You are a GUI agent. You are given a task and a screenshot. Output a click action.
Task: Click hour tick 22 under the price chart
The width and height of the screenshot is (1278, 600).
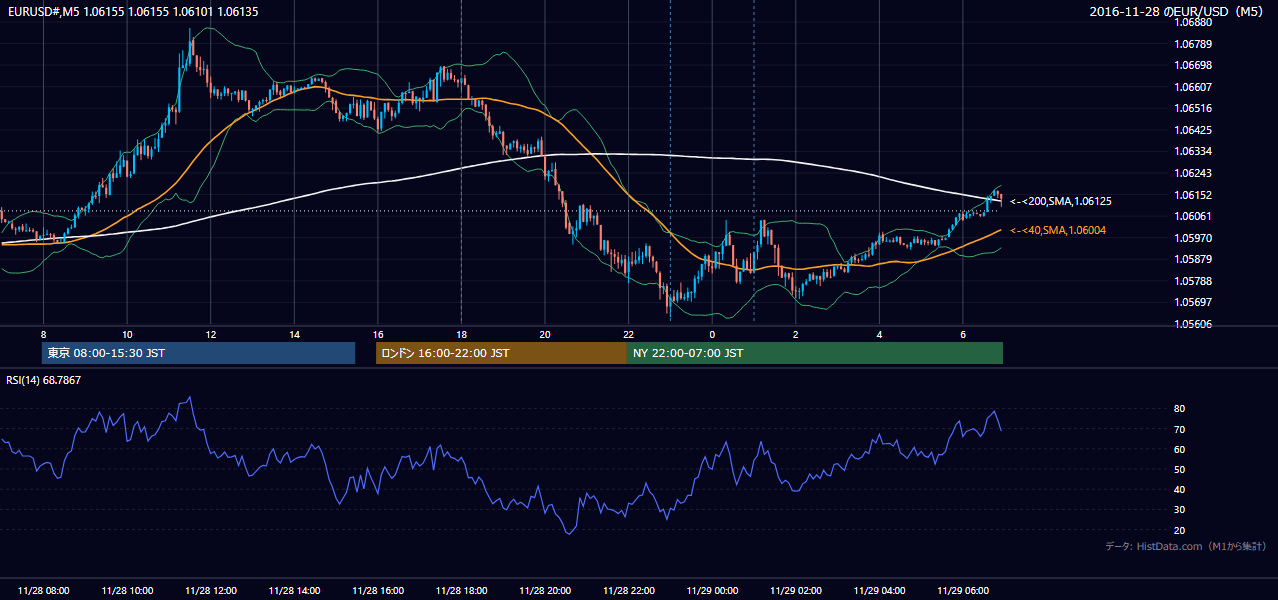coord(628,334)
